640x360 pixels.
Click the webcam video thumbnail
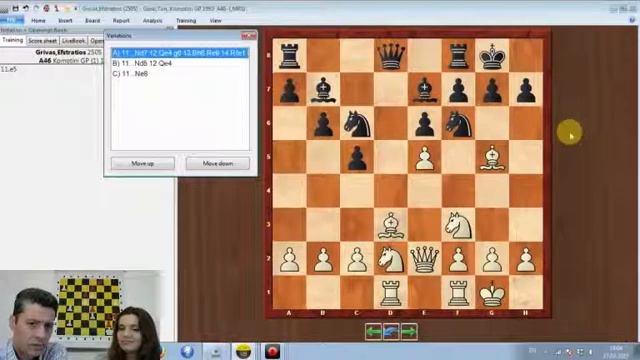pyautogui.click(x=81, y=315)
